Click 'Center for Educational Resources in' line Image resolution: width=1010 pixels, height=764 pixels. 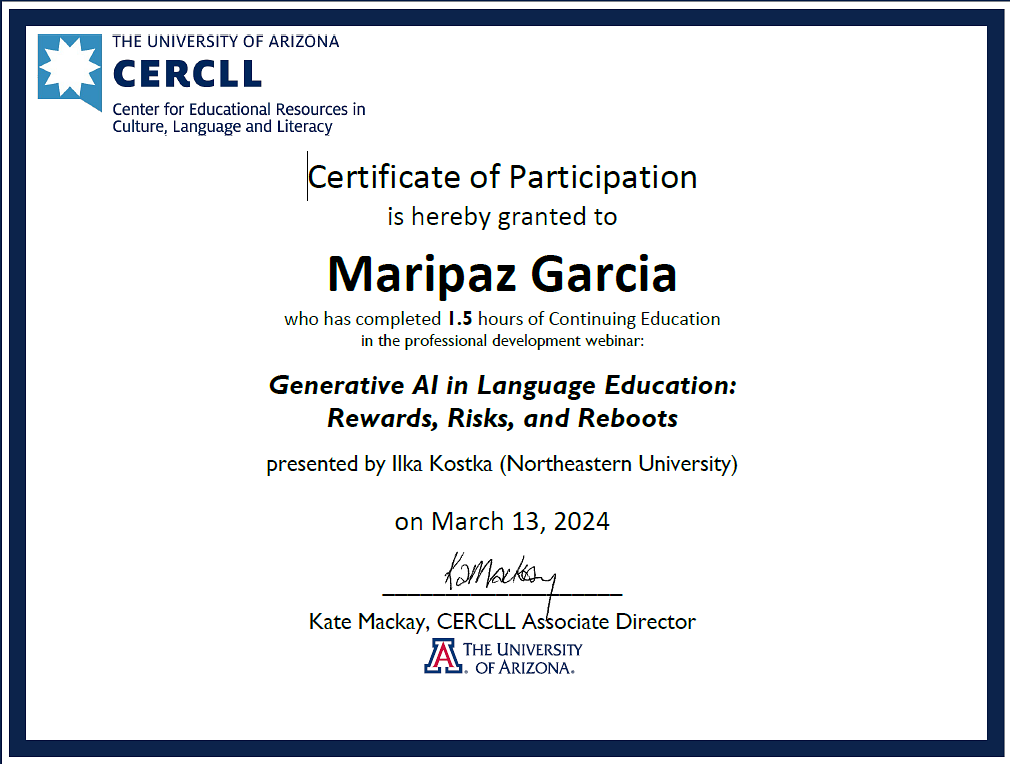click(x=238, y=109)
